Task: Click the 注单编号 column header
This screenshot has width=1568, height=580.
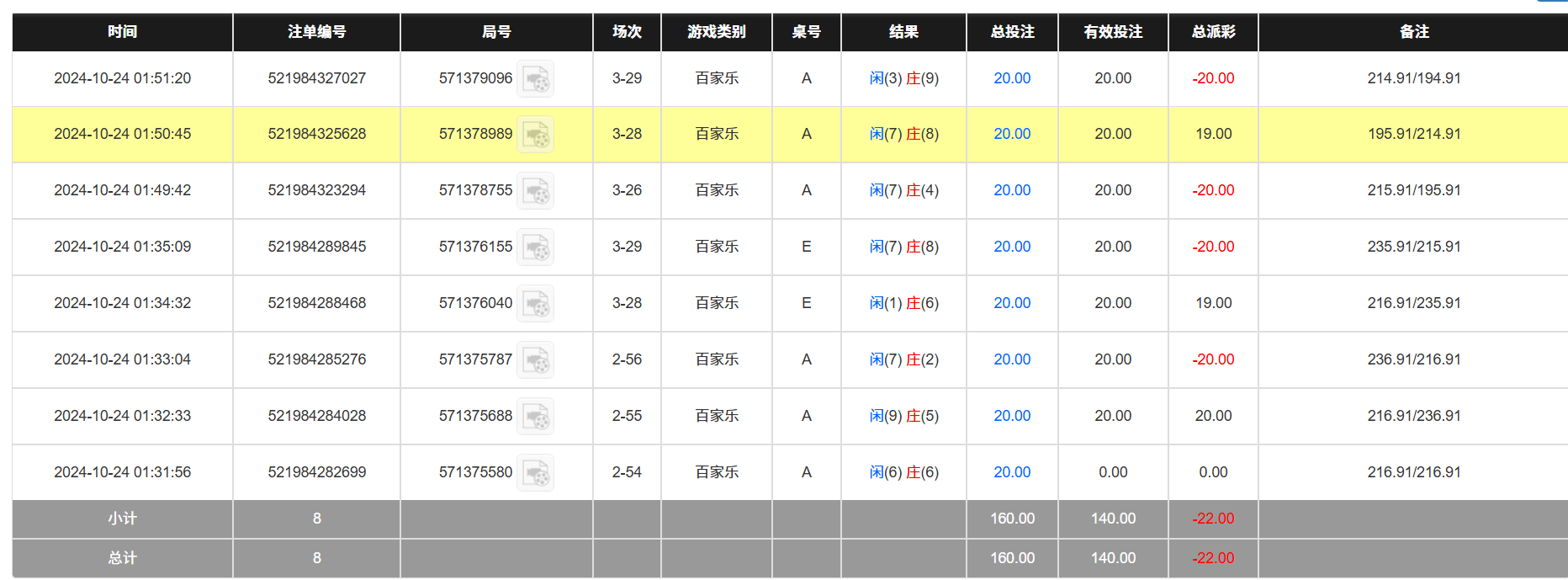Action: pyautogui.click(x=316, y=32)
